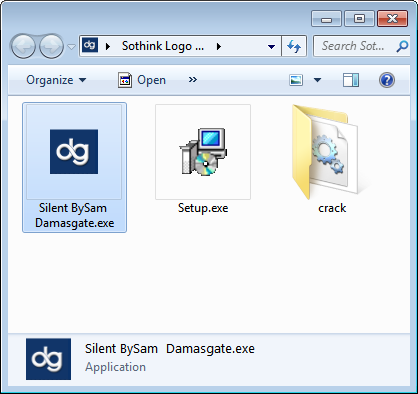Click the crack folder name label
Viewport: 418px width, 394px height.
[332, 208]
